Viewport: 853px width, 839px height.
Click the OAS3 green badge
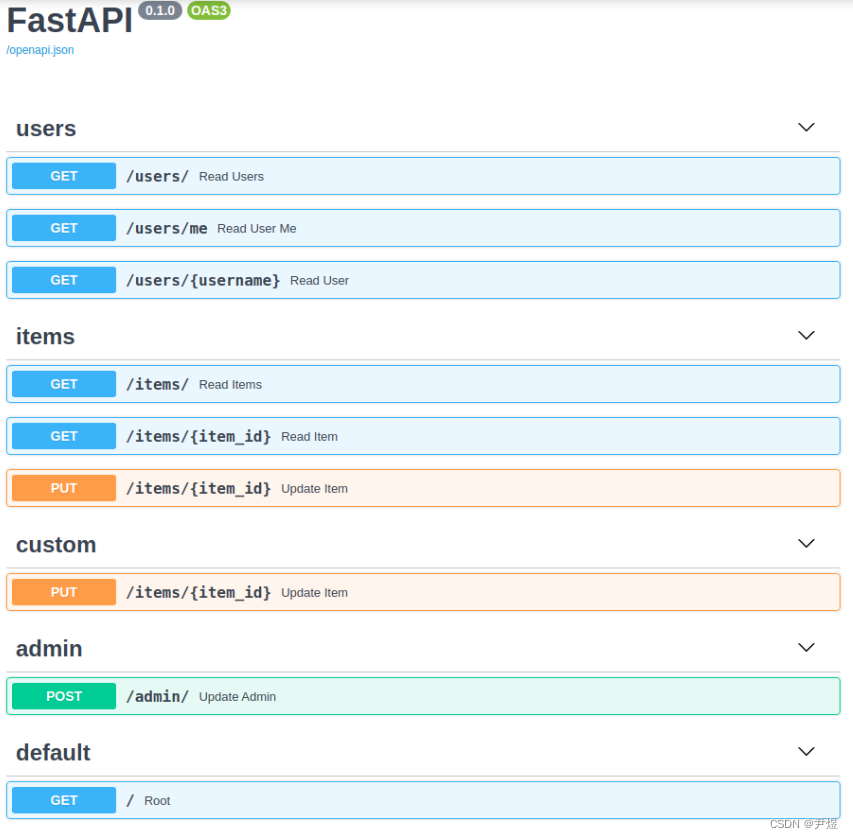click(x=209, y=10)
